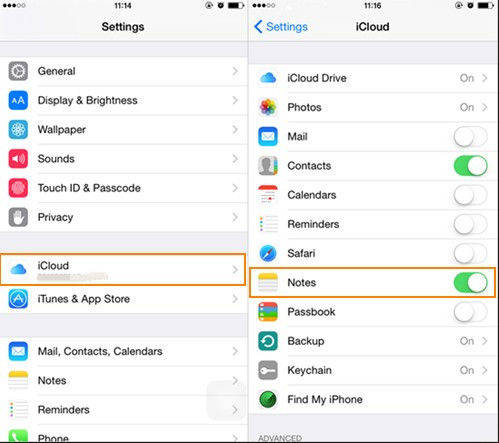Image resolution: width=499 pixels, height=443 pixels.
Task: Tap the iTunes & App Store icon
Action: [18, 299]
